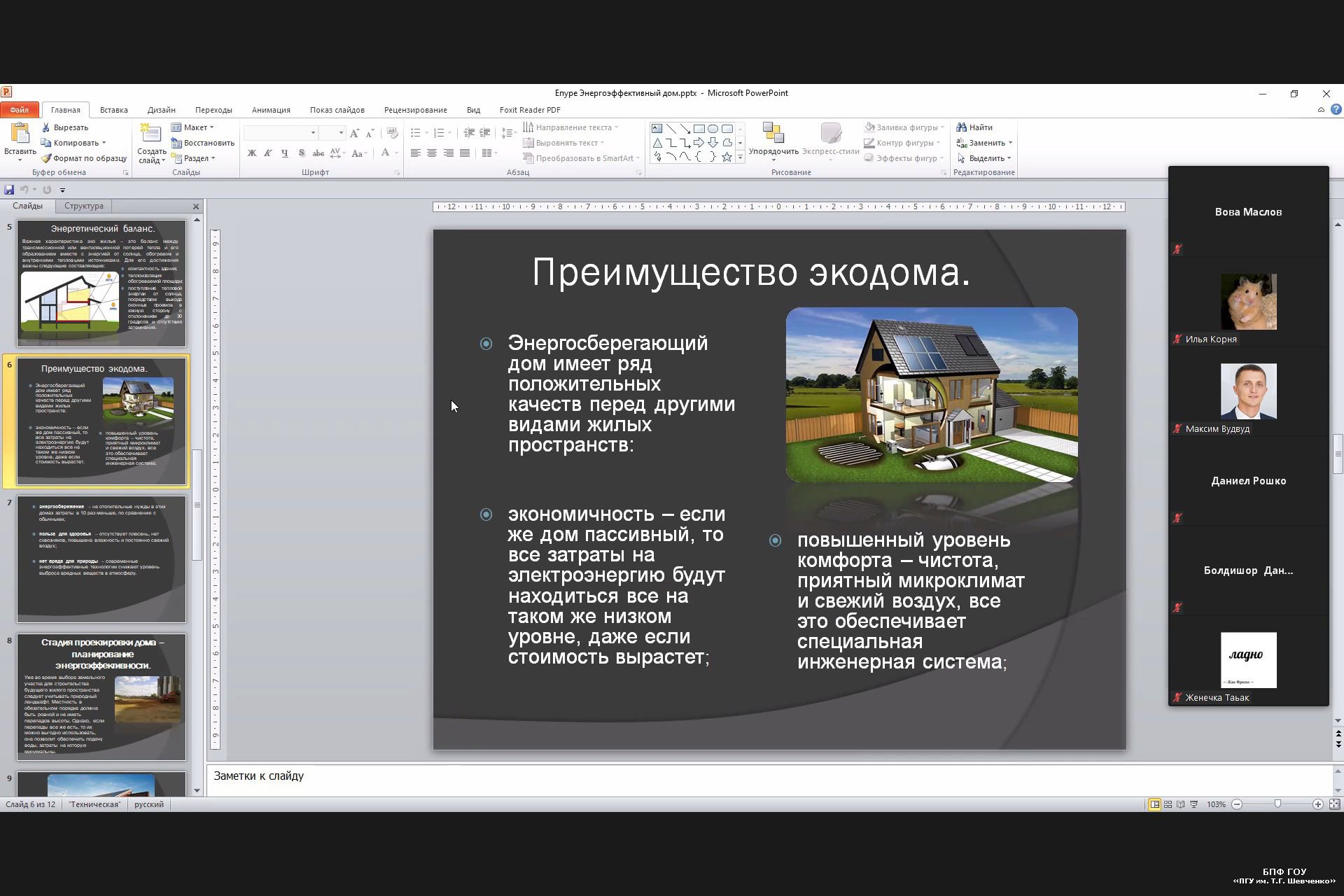Decrease the list indent level

469,133
